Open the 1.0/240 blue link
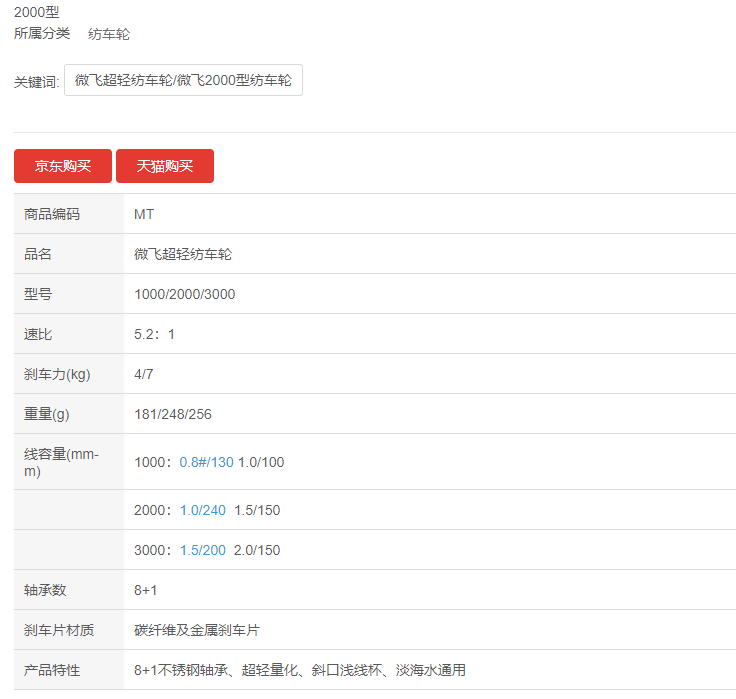 tap(203, 510)
